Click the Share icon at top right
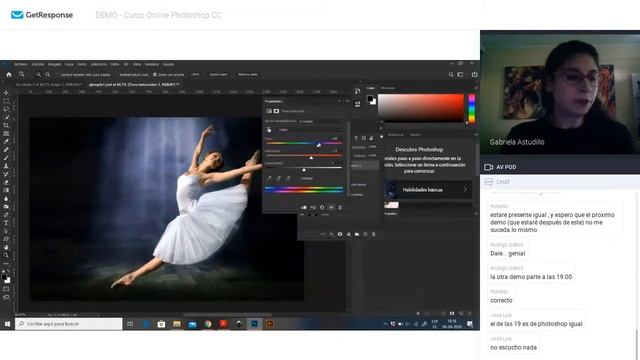This screenshot has width=640, height=360. coord(474,75)
